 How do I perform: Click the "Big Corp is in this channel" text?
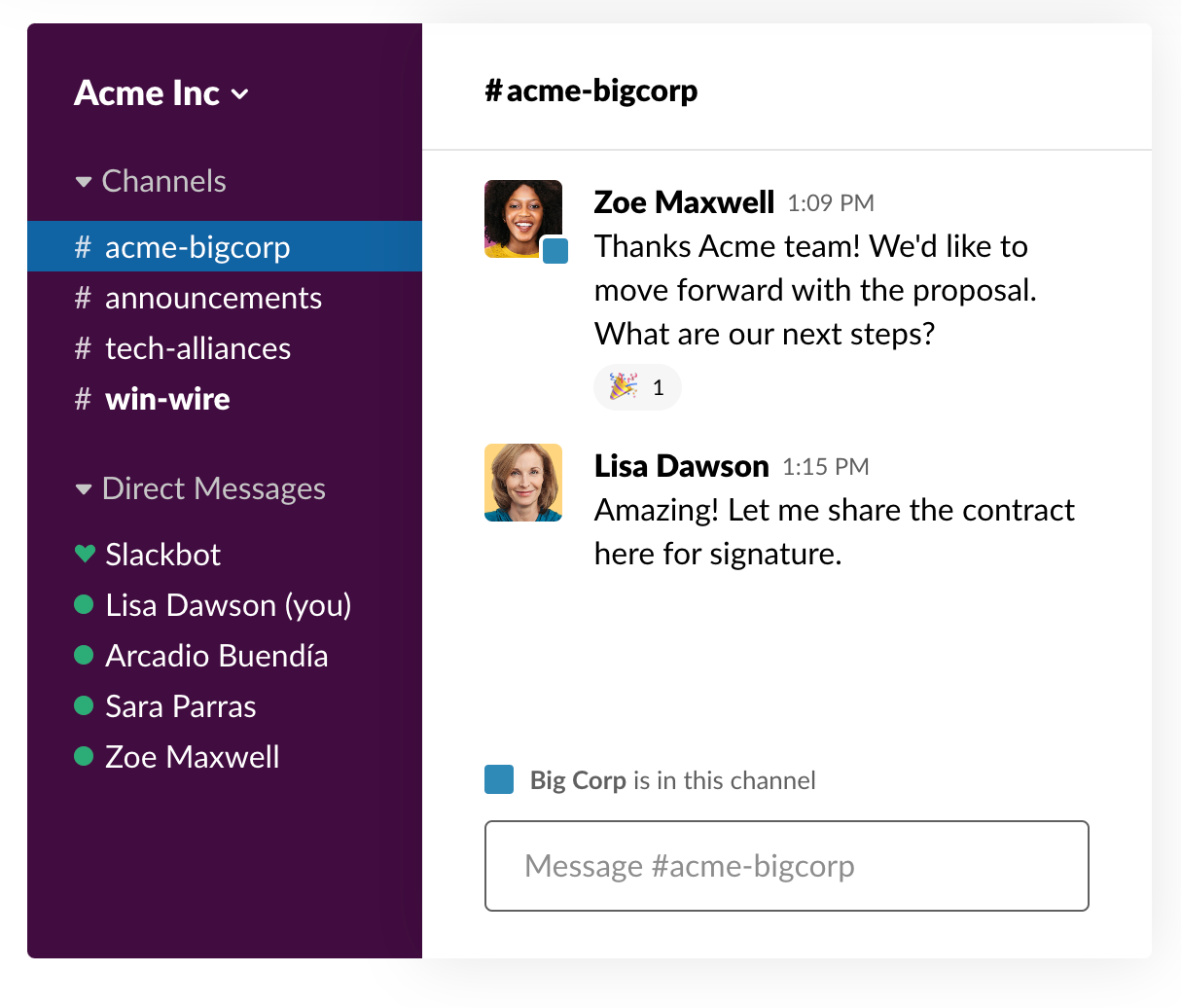[673, 780]
